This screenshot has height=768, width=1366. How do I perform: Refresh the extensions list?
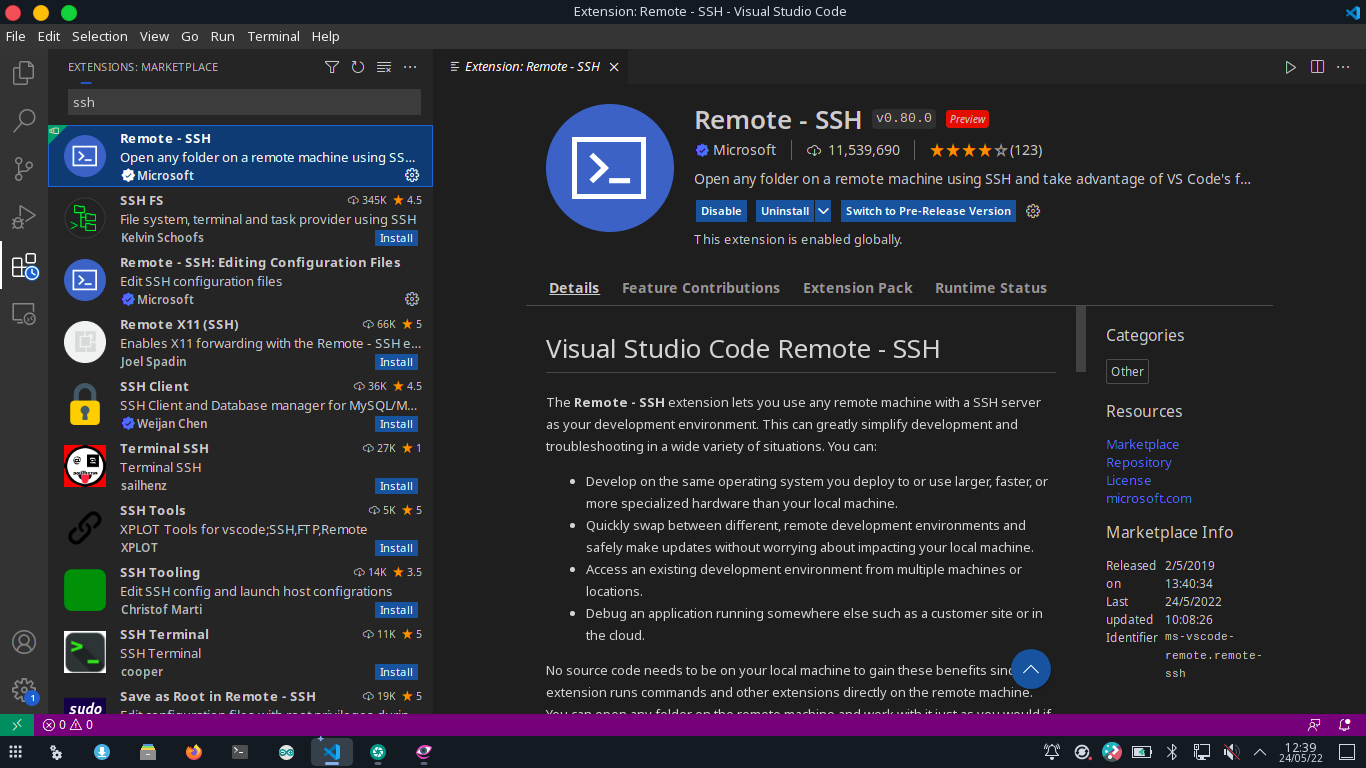point(358,67)
